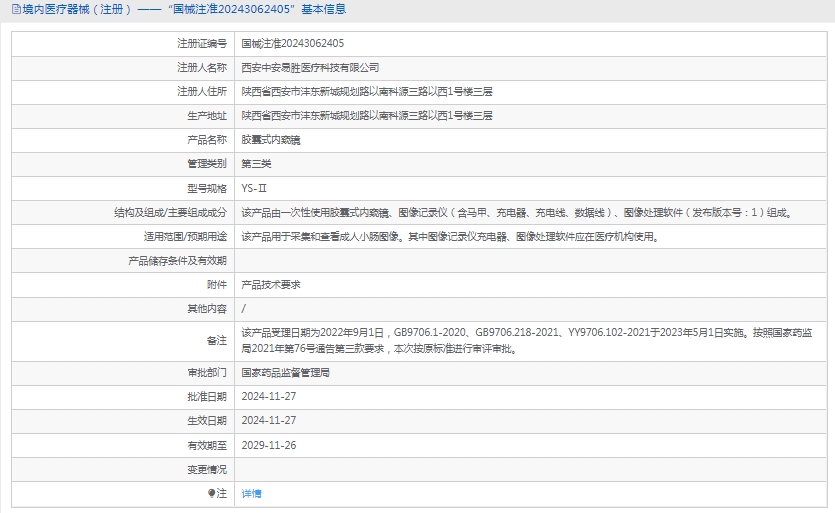Select the 批准日期 value 2024-11-27
Screen dimensions: 835x513
(269, 396)
